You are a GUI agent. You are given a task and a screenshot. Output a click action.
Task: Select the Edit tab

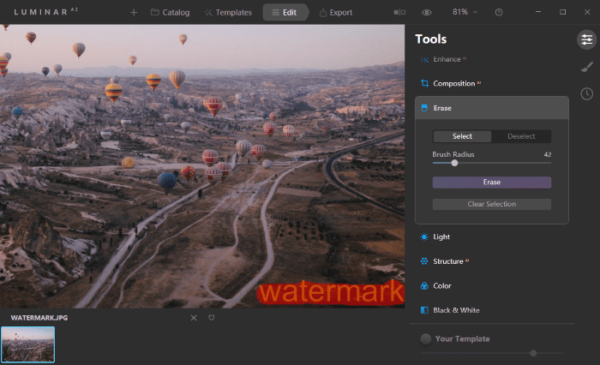[285, 13]
